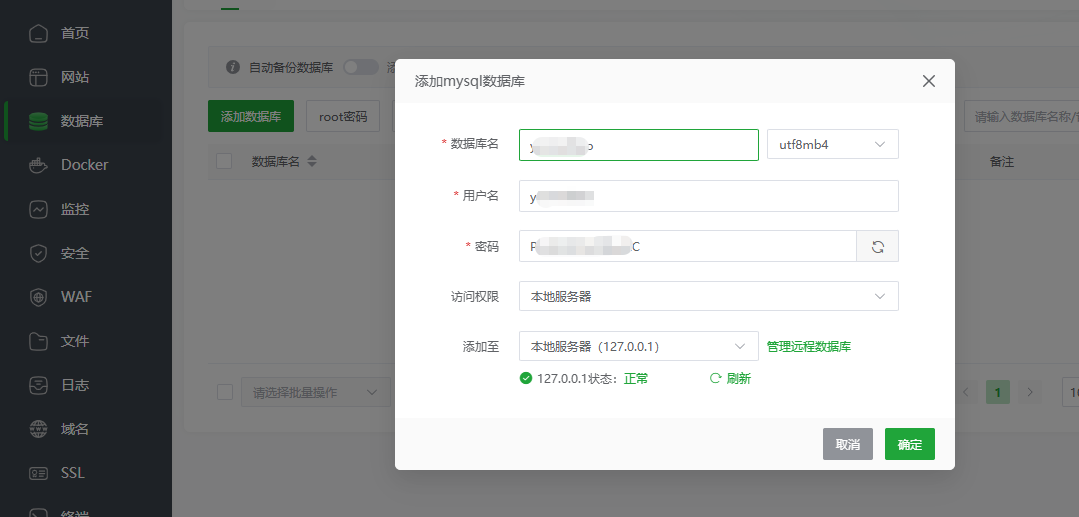
Task: Focus the 数据库名 input field
Action: click(639, 145)
